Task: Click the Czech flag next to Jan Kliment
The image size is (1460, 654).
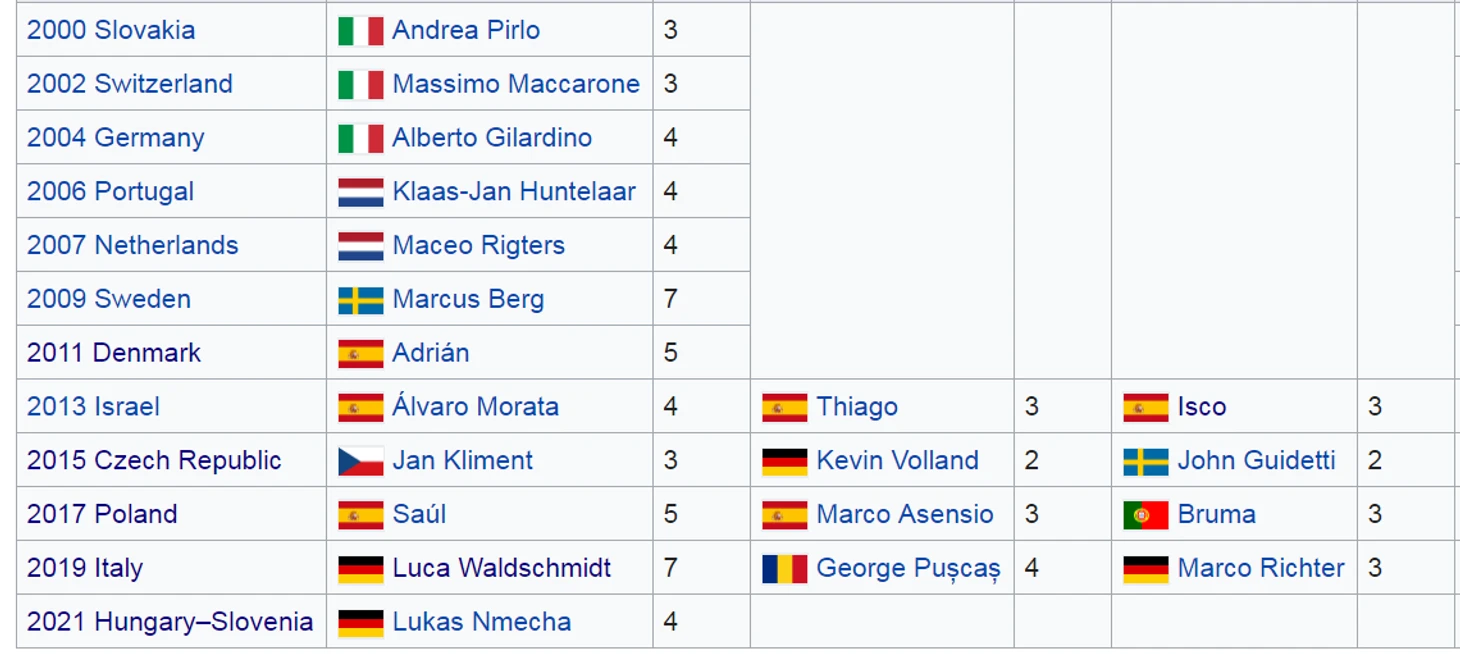Action: 360,461
